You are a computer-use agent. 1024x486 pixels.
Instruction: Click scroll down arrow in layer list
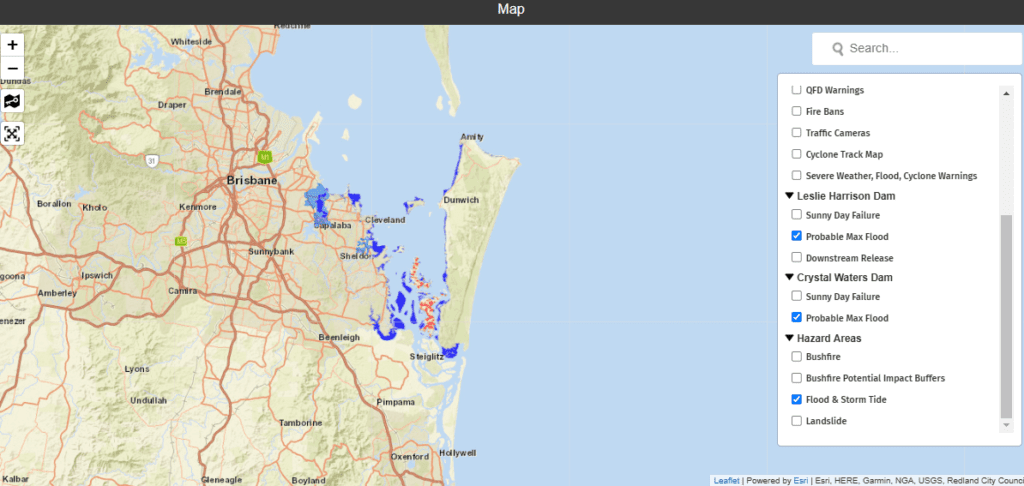tap(1006, 425)
